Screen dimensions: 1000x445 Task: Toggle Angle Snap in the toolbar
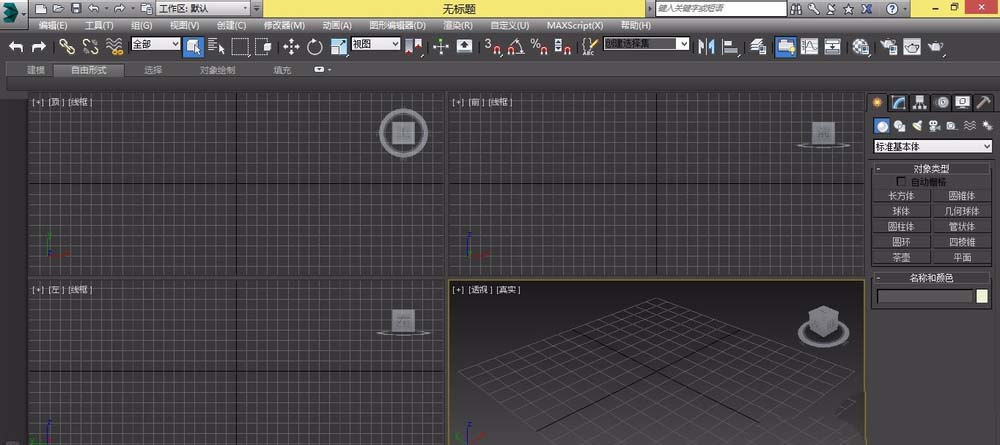point(515,46)
